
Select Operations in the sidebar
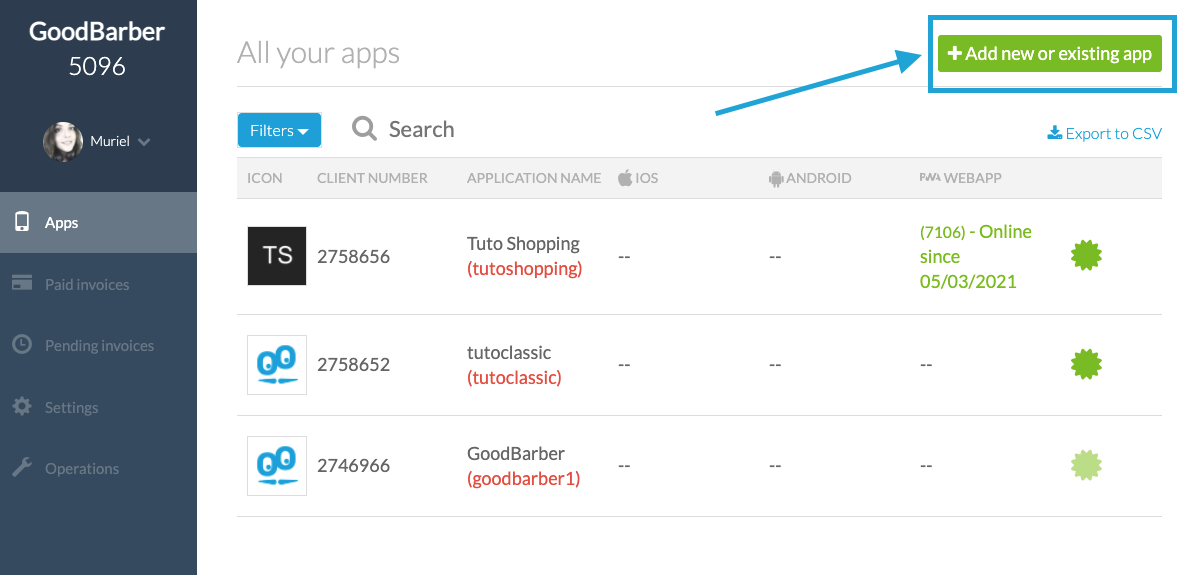81,469
